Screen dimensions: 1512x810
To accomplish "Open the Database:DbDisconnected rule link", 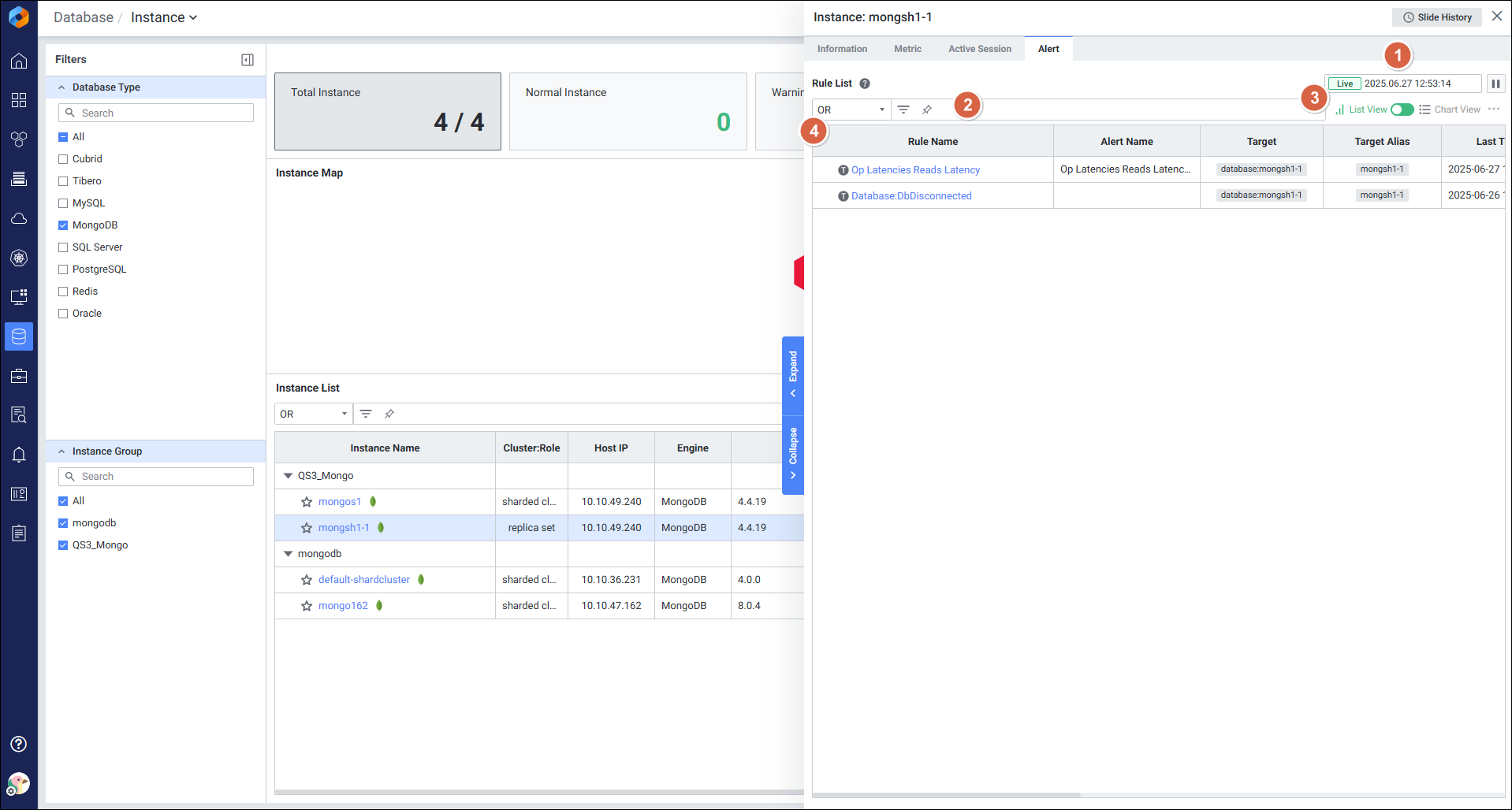I will 911,196.
